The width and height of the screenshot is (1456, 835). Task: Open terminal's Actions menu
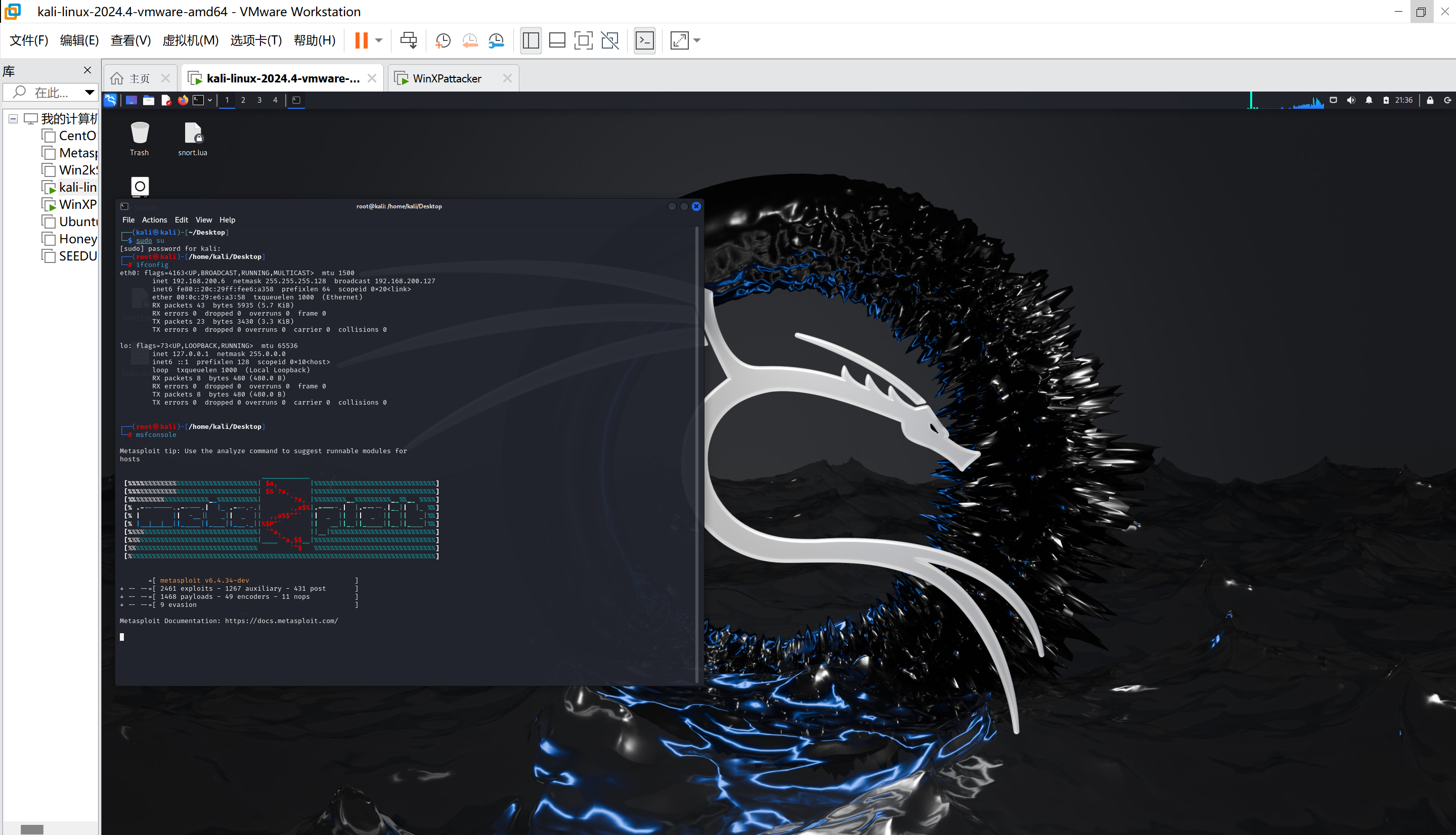[154, 219]
